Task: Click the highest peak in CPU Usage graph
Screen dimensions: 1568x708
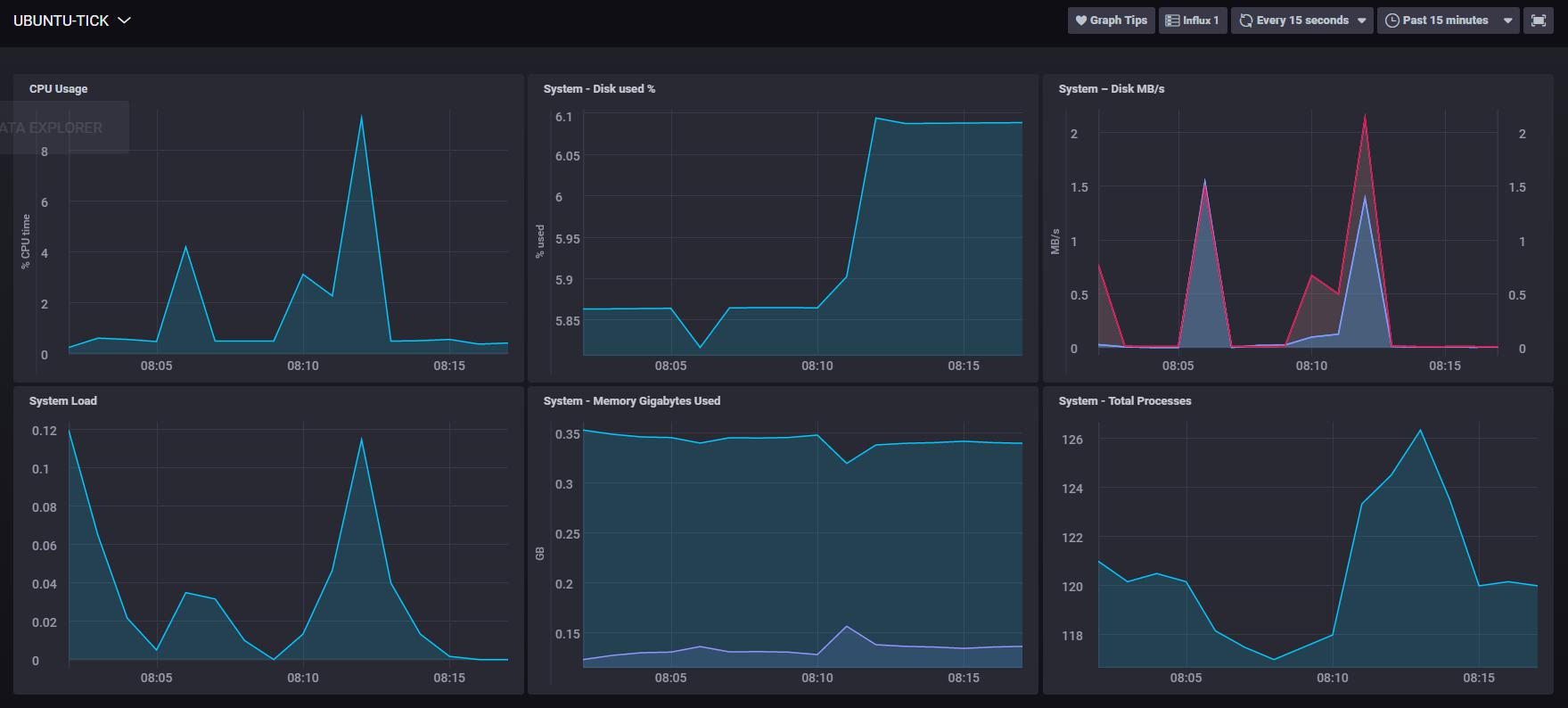Action: [361, 116]
